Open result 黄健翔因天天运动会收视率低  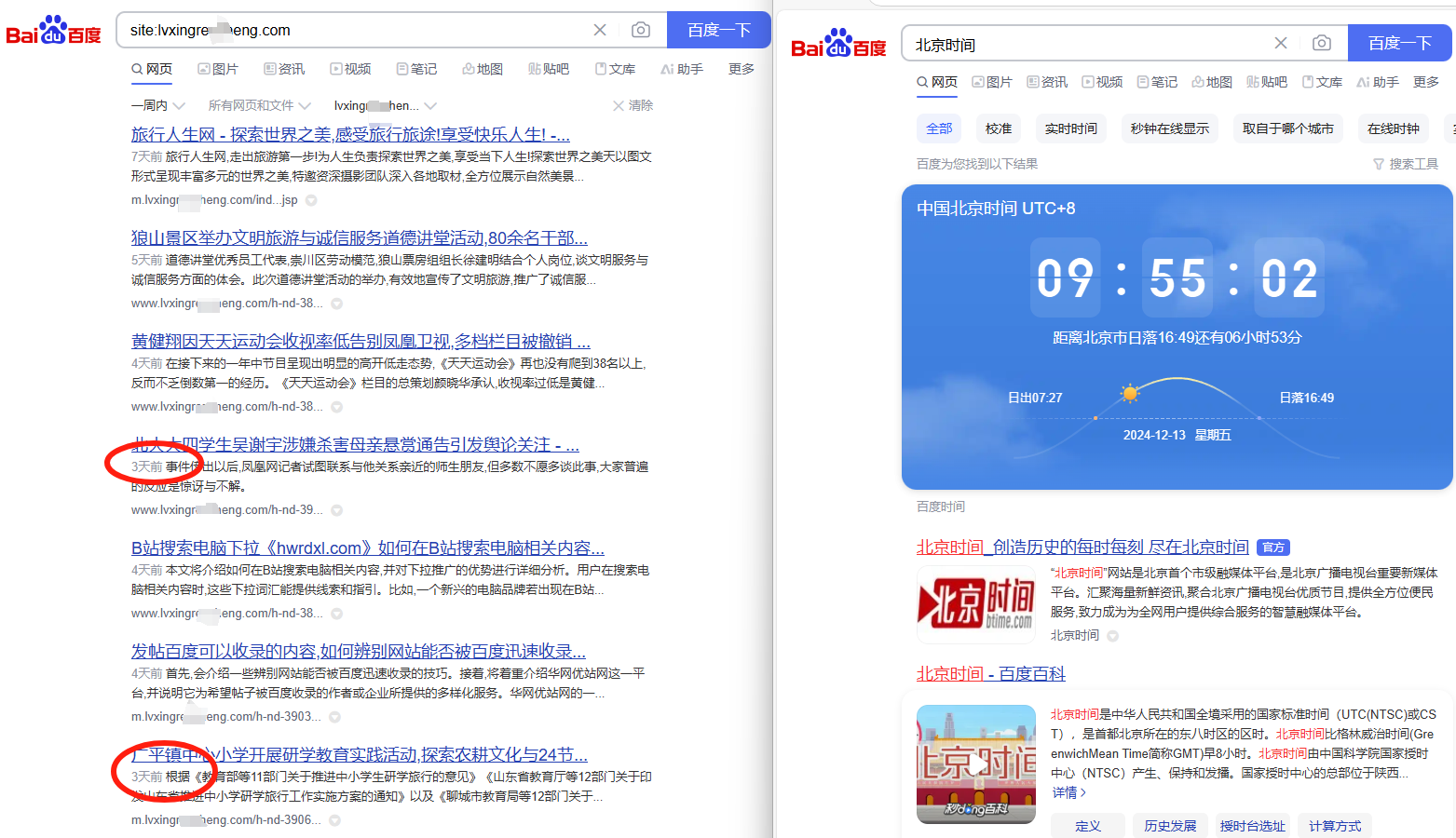(361, 342)
